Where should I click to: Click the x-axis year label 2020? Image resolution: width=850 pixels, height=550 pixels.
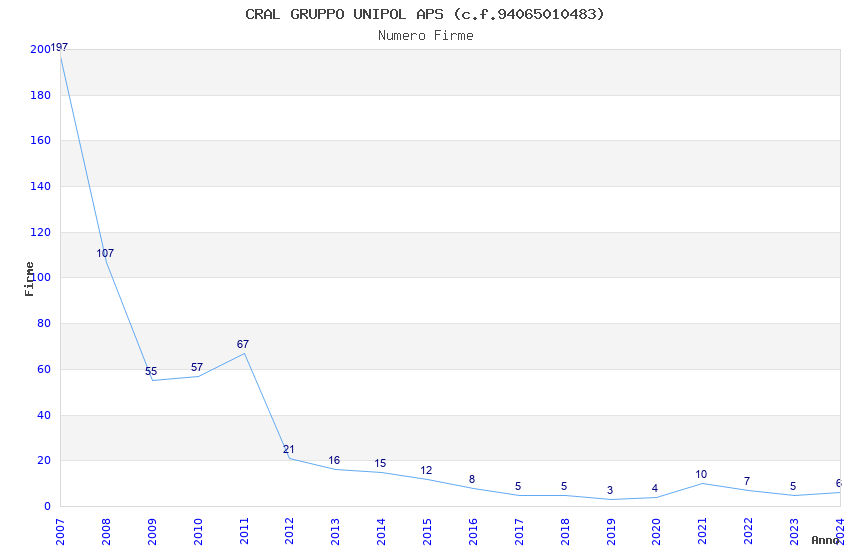[656, 532]
